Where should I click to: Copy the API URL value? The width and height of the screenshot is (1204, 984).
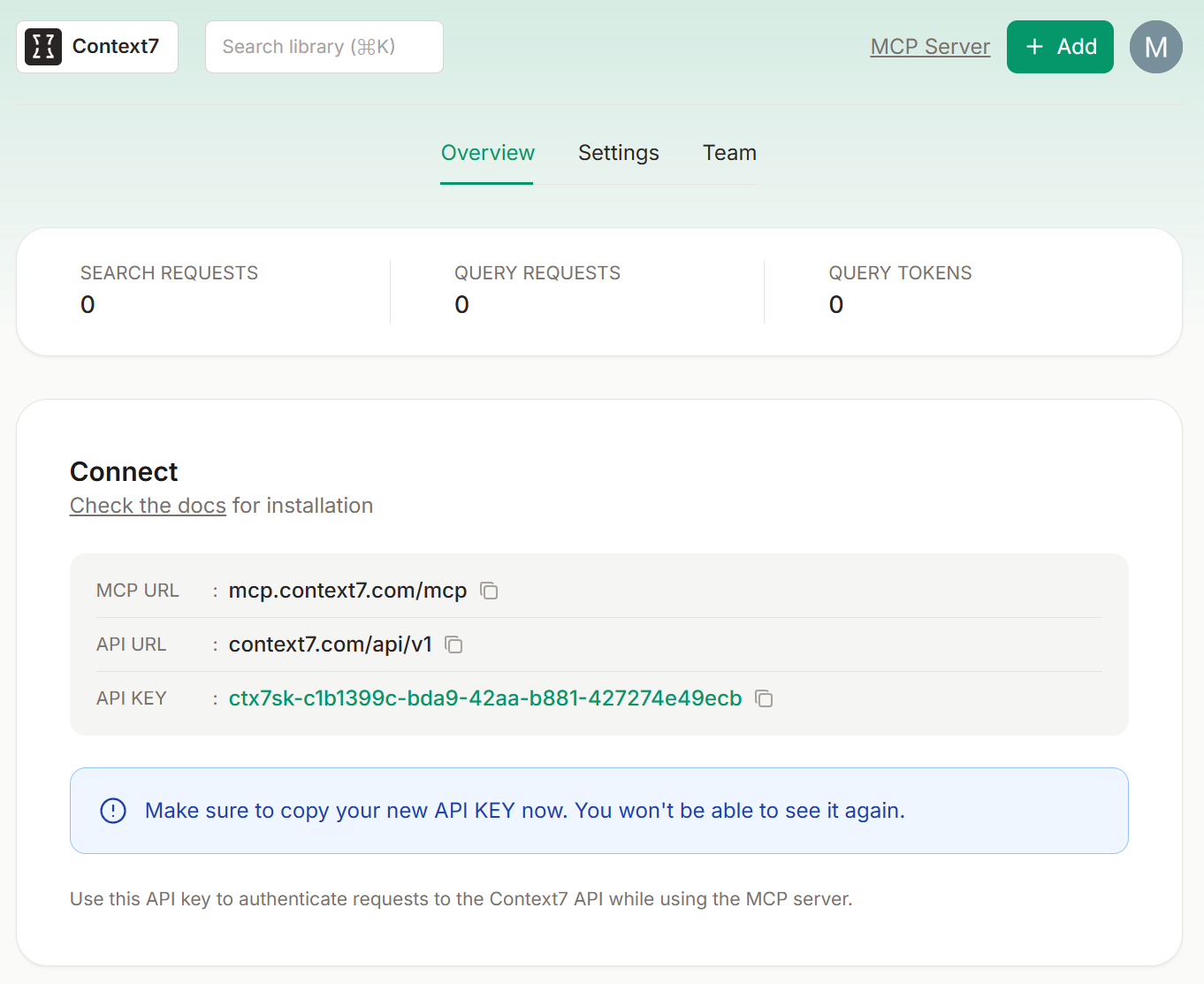(x=453, y=645)
